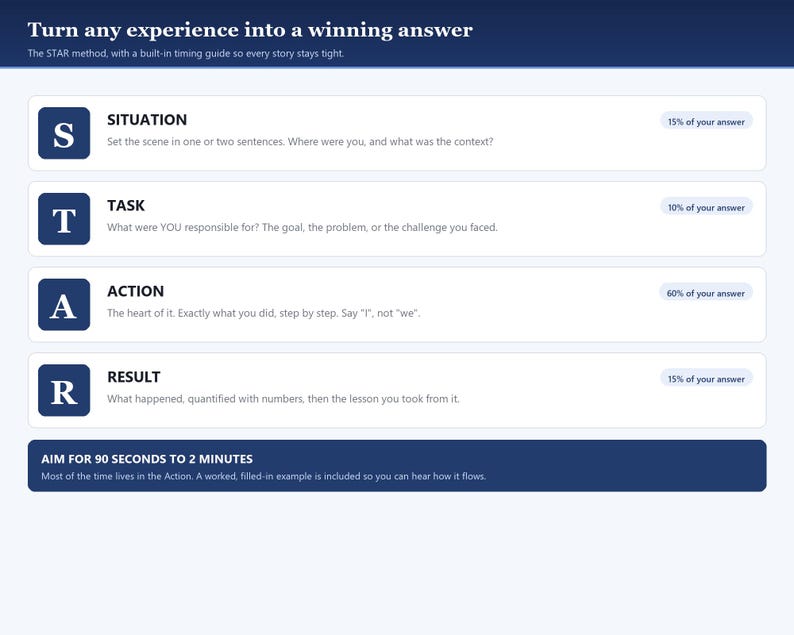Image resolution: width=794 pixels, height=635 pixels.
Task: Click the A letter tile for Action
Action: pos(64,304)
